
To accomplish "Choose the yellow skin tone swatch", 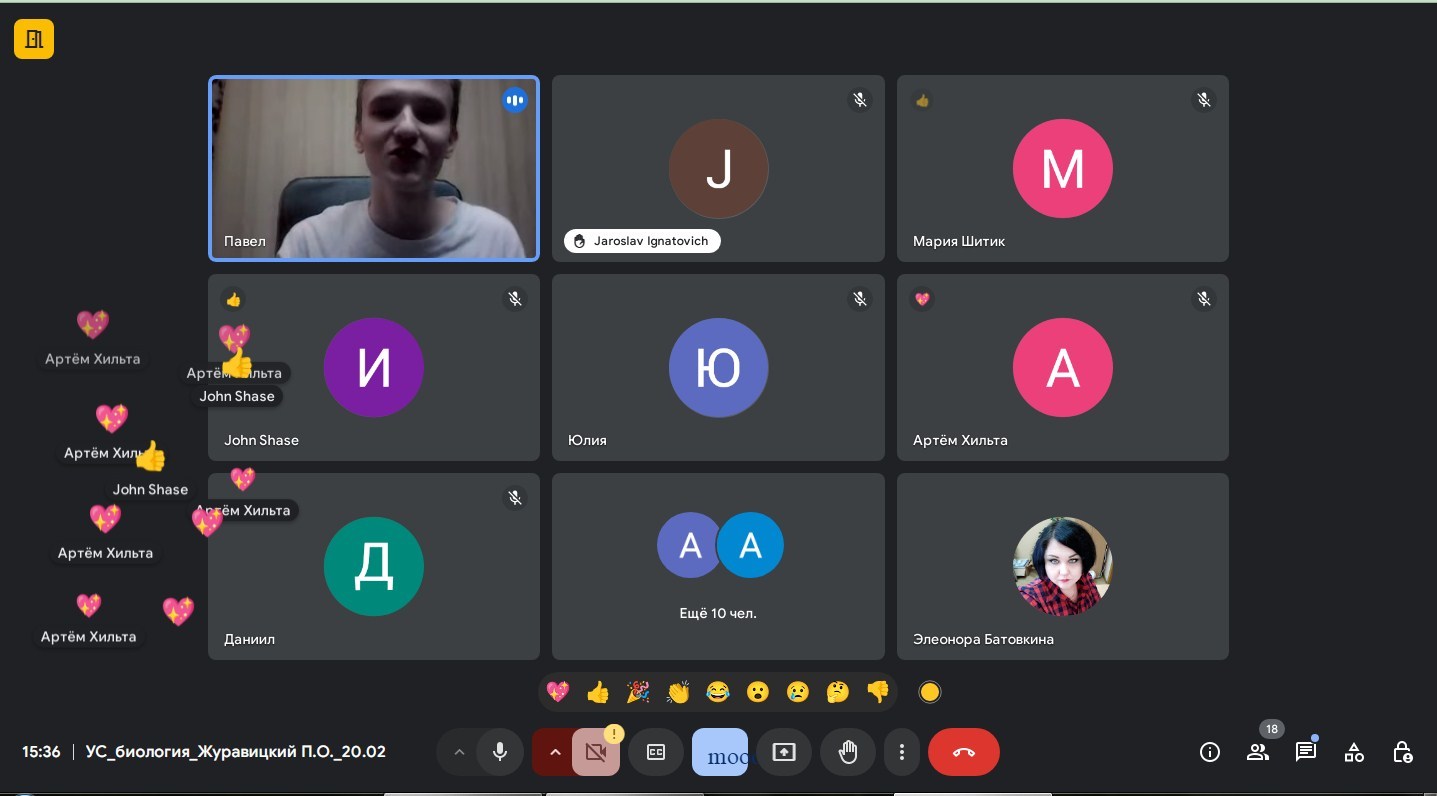I will (x=930, y=692).
